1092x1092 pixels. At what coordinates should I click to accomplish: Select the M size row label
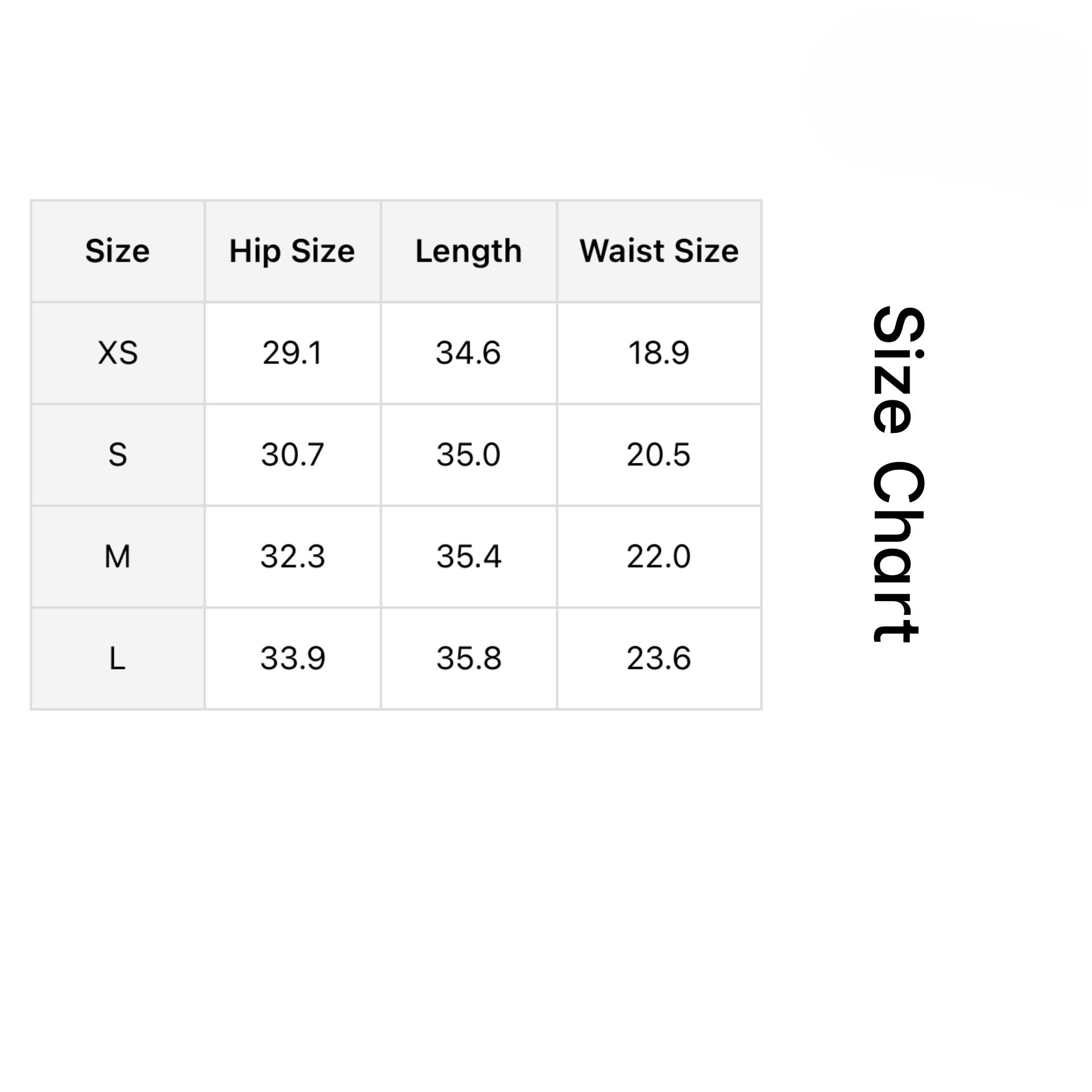tap(117, 556)
